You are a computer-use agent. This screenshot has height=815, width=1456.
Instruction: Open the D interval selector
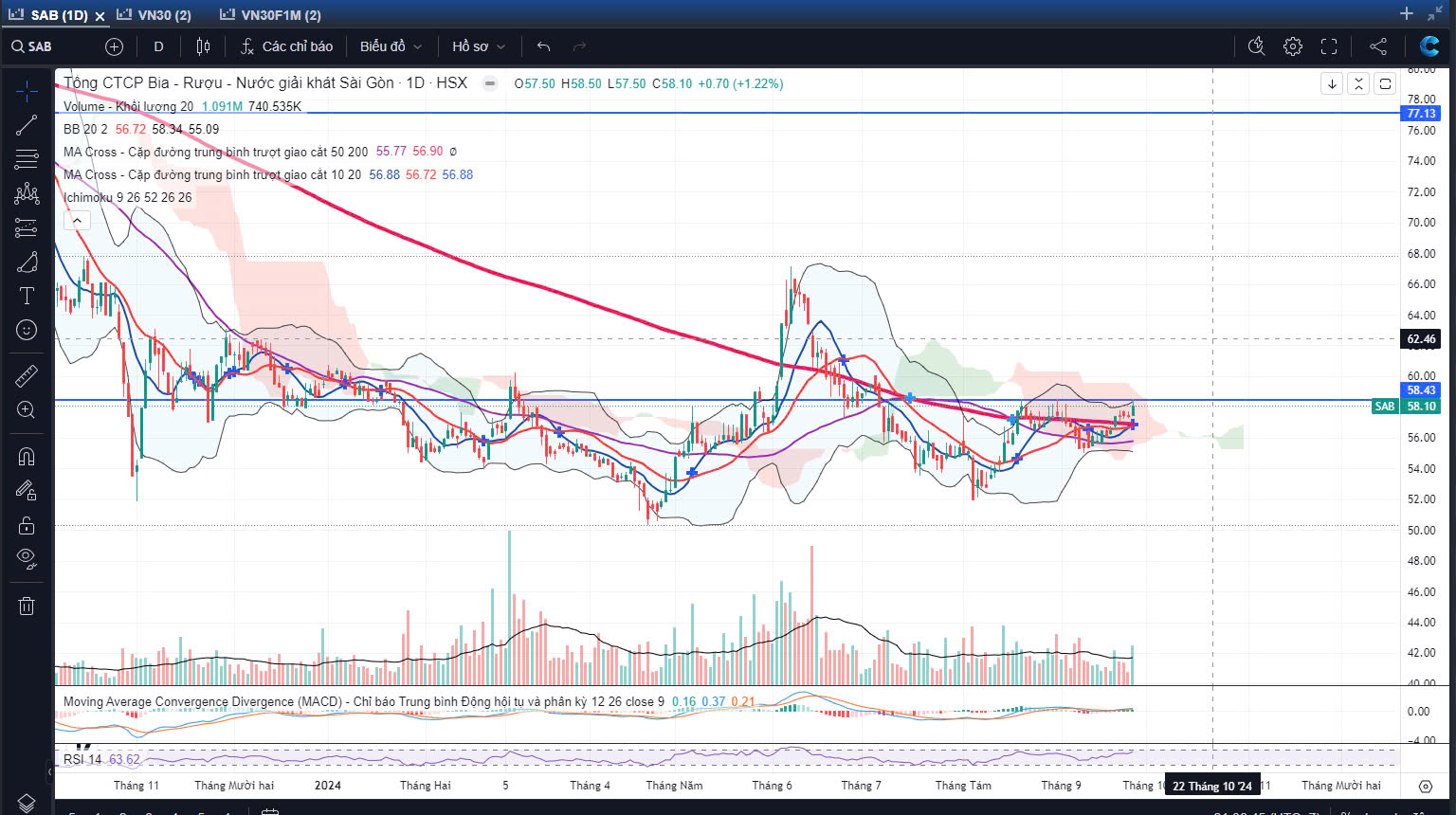(158, 46)
